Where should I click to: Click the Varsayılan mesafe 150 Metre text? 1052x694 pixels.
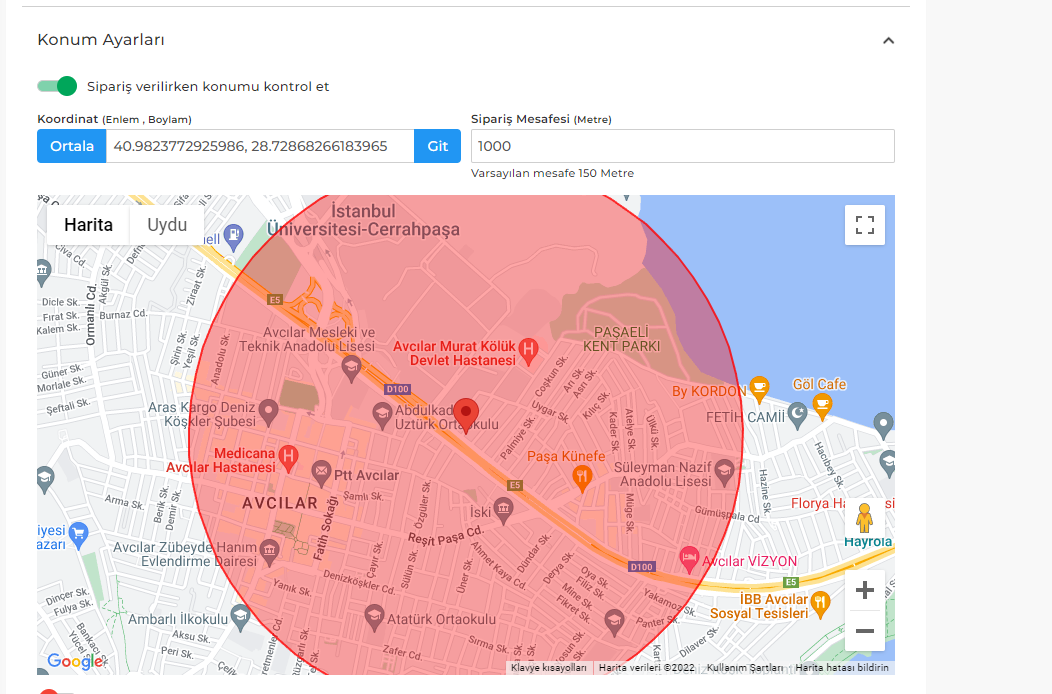tap(552, 173)
